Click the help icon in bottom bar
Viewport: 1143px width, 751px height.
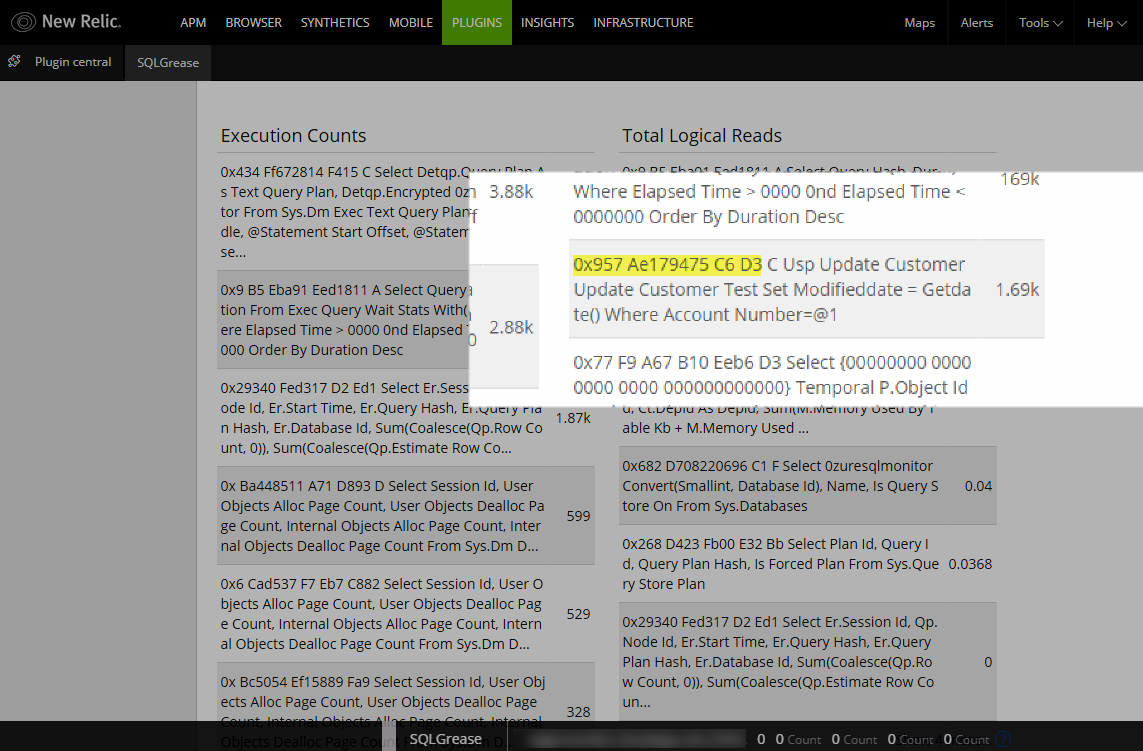pos(1004,739)
